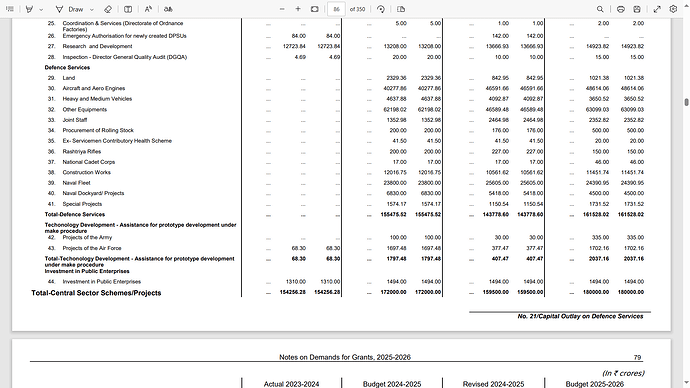Enter full screen mode
Viewport: 690px width, 388px height.
(657, 9)
